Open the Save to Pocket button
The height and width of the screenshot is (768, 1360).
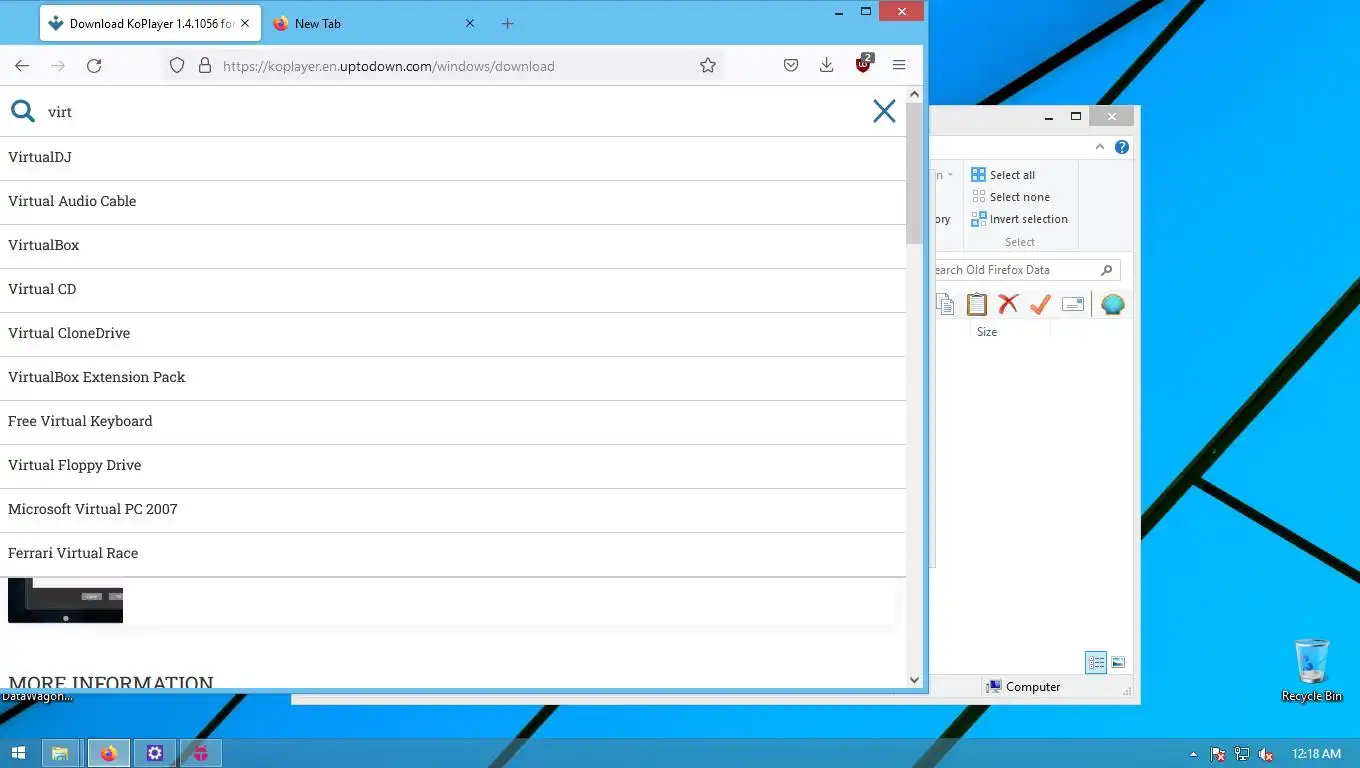click(790, 65)
